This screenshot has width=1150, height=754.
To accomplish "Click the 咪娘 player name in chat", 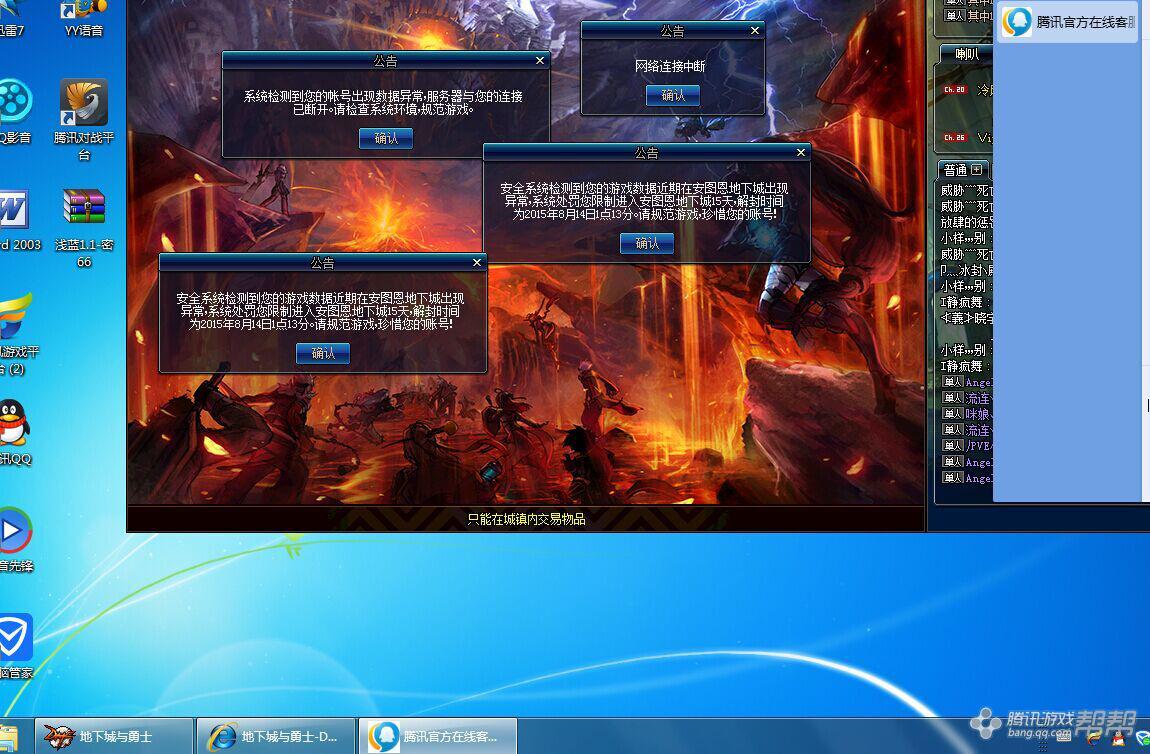I will point(978,414).
